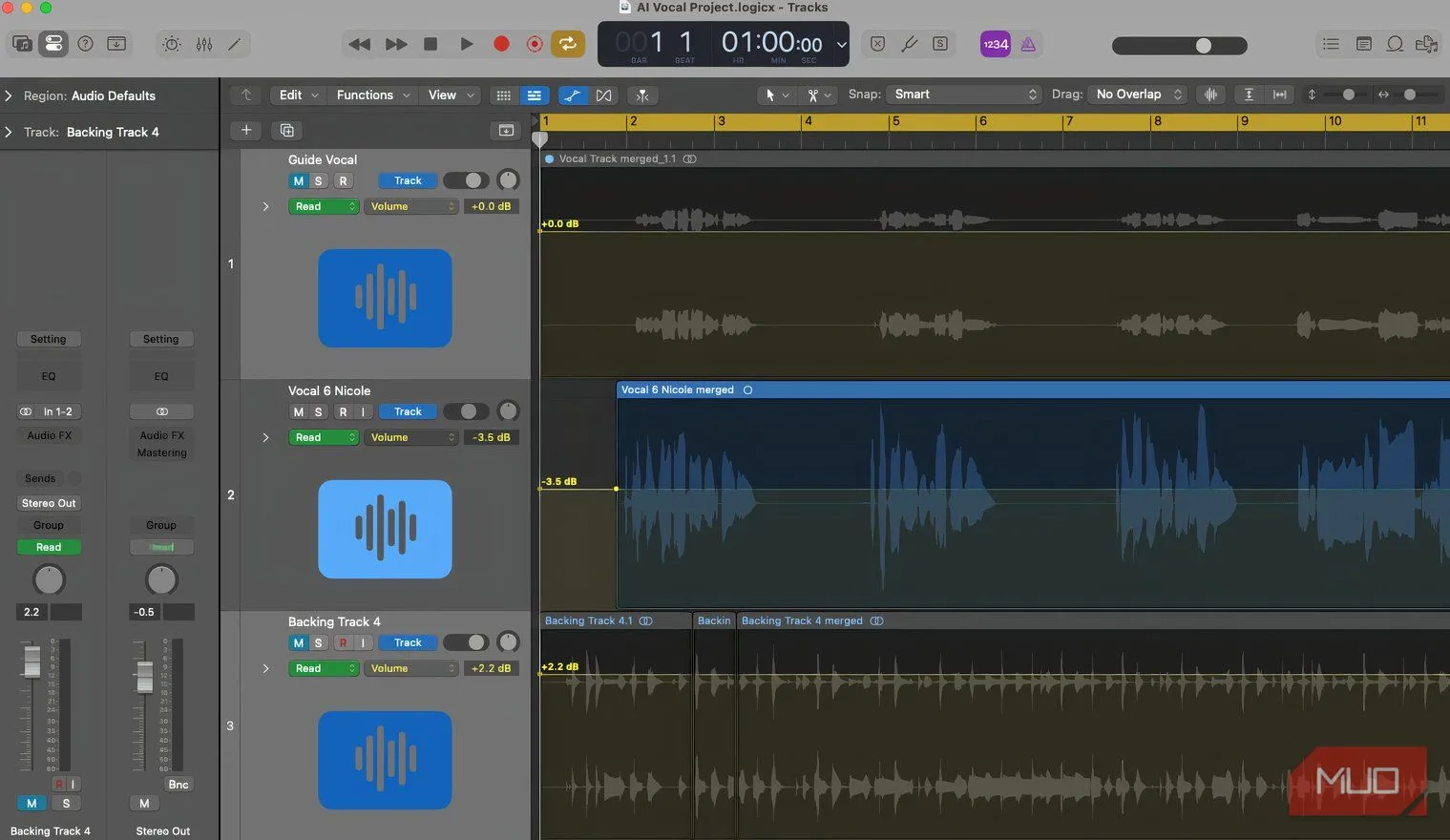Toggle the Inspector panel button
Screen dimensions: 1450x840
[x=53, y=44]
